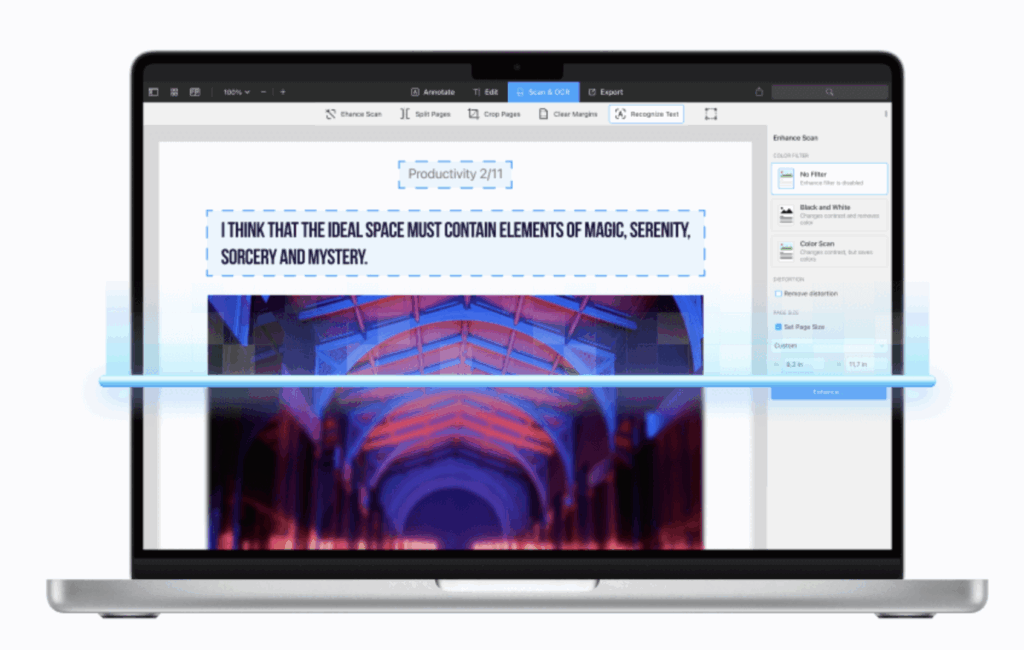The width and height of the screenshot is (1024, 650).
Task: Click the search field in the toolbar
Action: click(829, 92)
